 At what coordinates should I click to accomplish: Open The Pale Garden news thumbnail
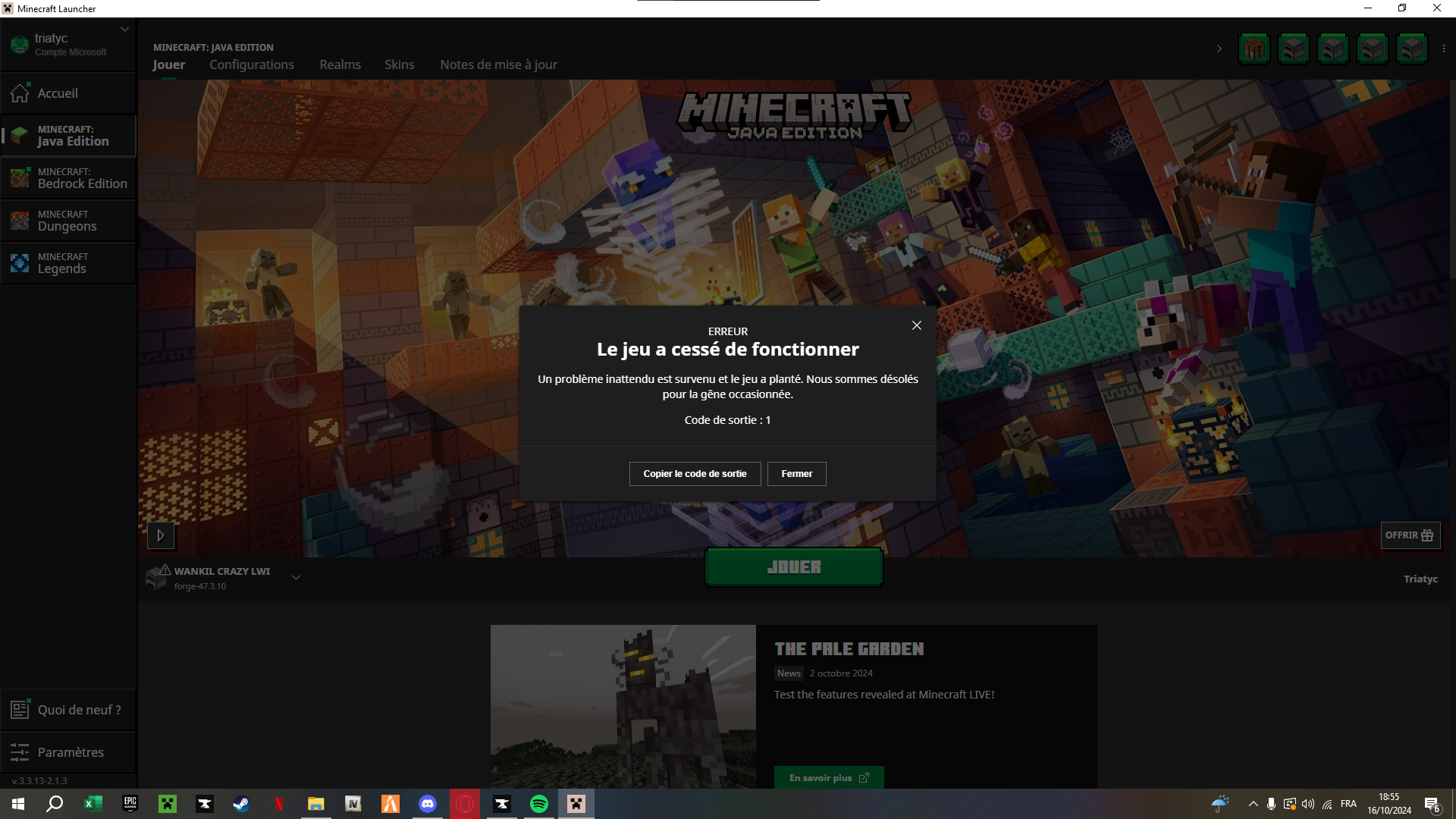coord(623,707)
